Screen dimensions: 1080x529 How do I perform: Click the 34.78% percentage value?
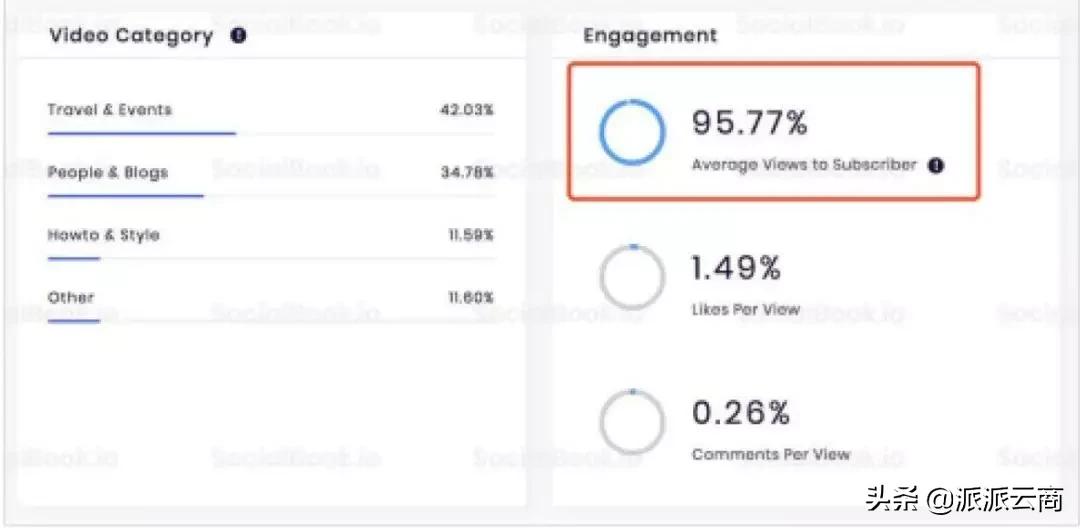point(467,173)
